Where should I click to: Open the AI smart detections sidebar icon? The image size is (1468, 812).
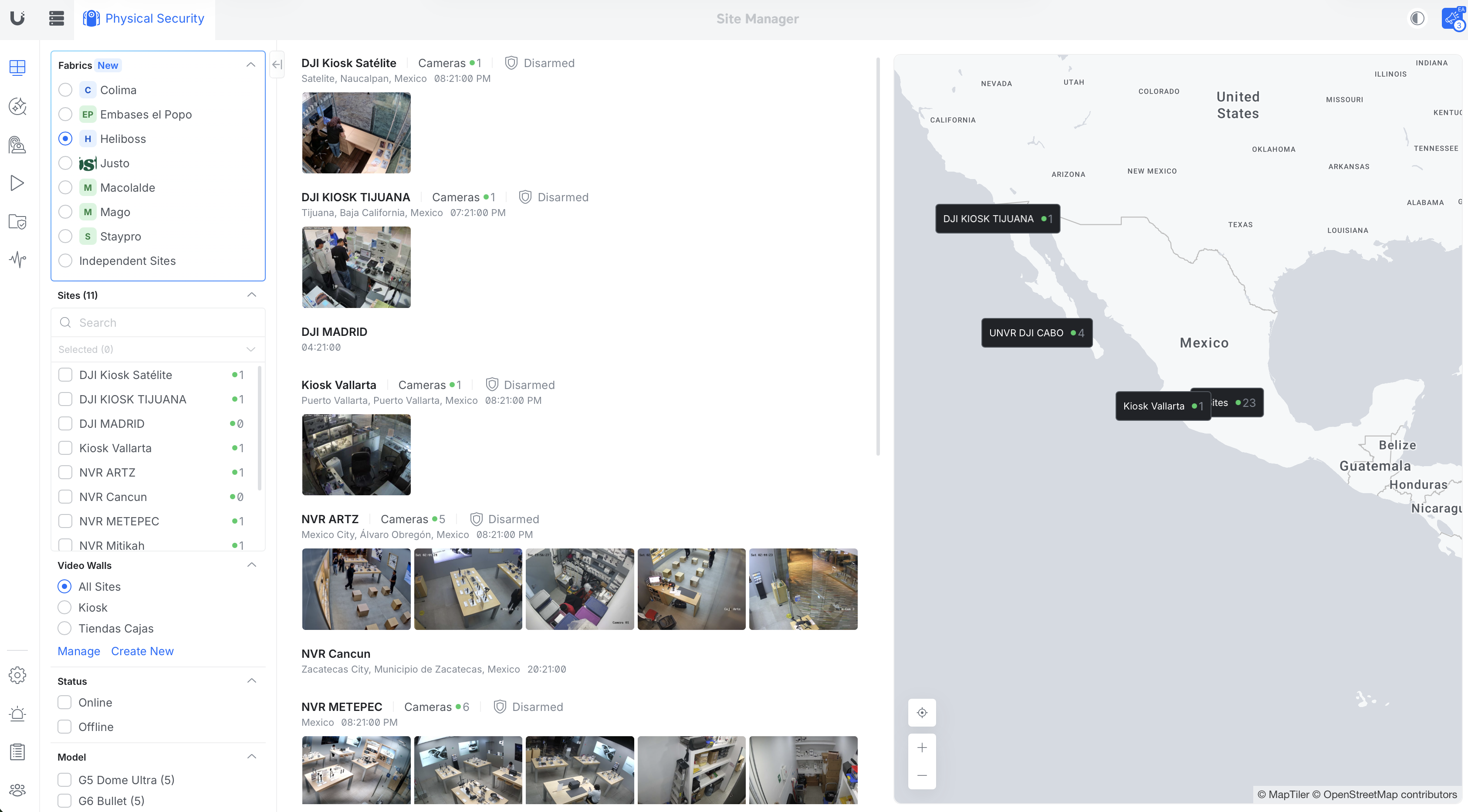tap(18, 106)
